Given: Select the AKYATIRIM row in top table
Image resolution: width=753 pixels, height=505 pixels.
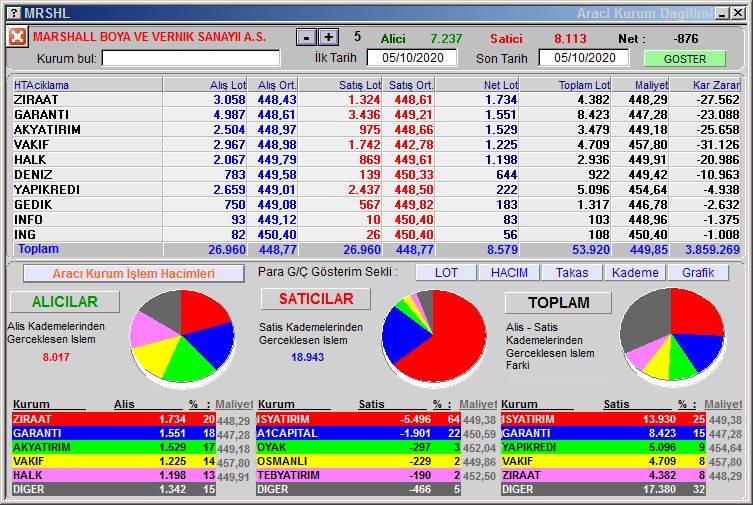Looking at the screenshot, I should coord(376,130).
